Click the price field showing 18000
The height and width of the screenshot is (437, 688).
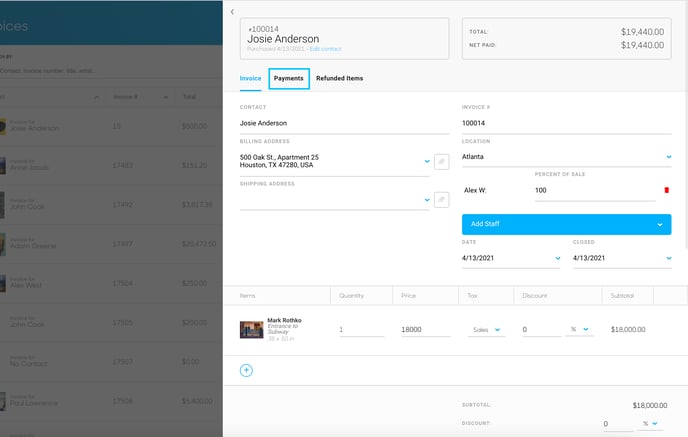(x=426, y=330)
